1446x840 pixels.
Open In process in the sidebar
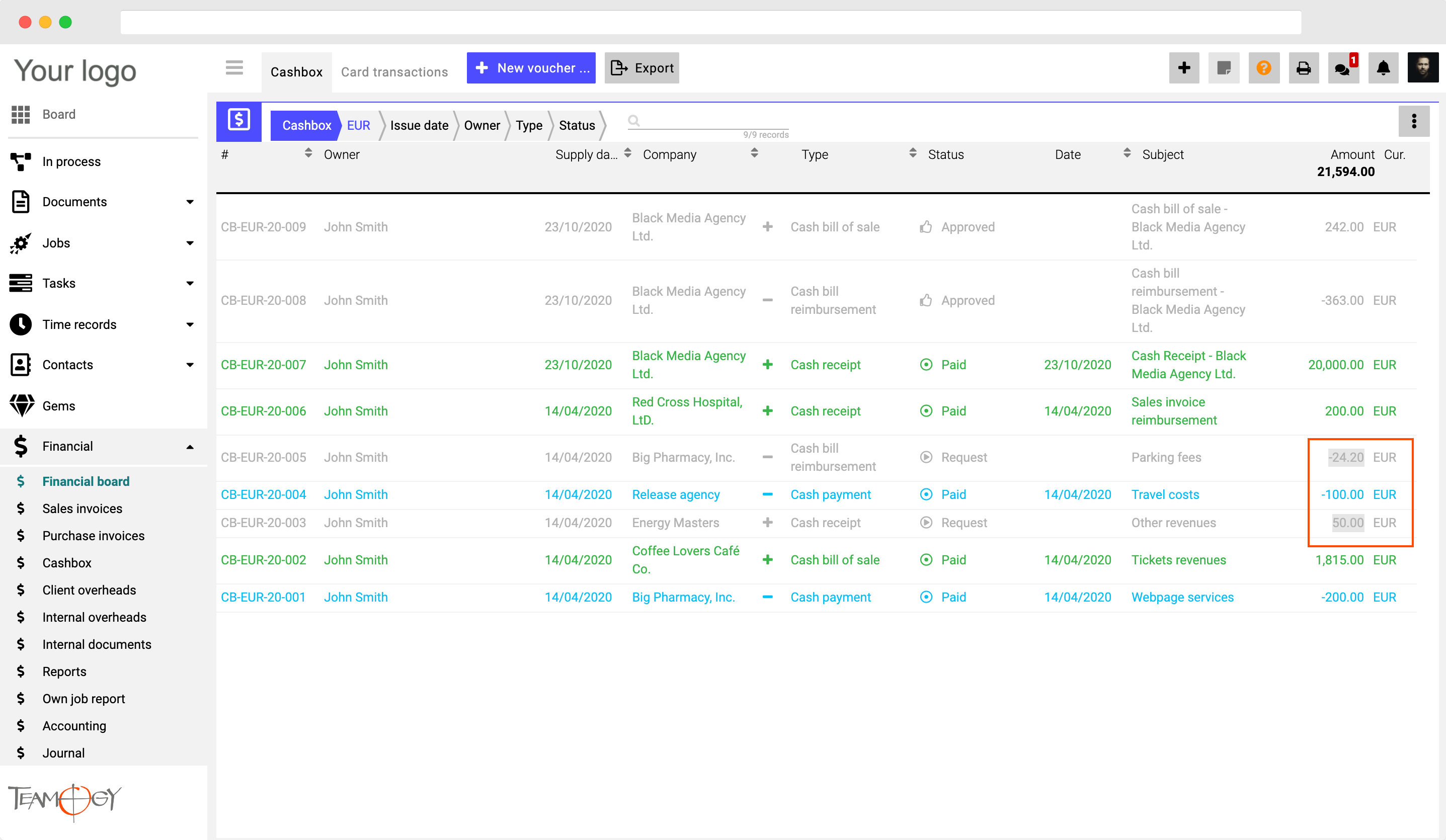(71, 162)
